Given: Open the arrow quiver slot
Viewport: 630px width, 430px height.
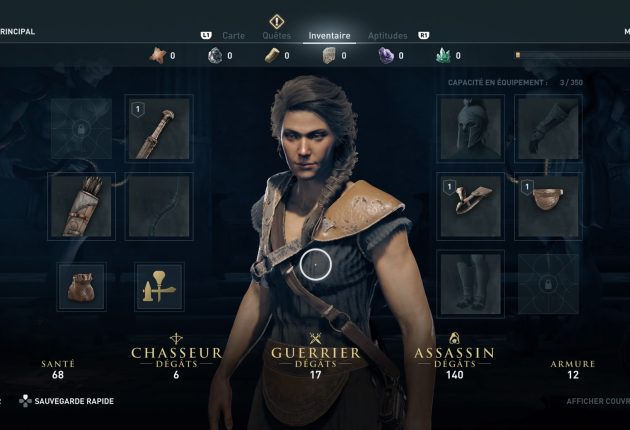Looking at the screenshot, I should (82, 207).
